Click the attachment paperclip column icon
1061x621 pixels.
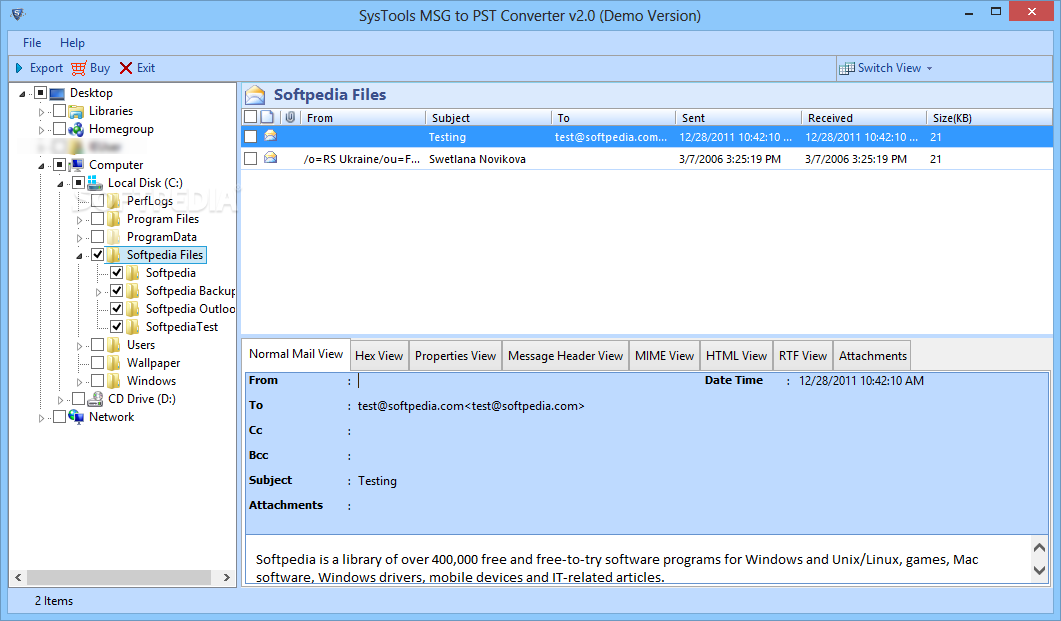(x=290, y=117)
